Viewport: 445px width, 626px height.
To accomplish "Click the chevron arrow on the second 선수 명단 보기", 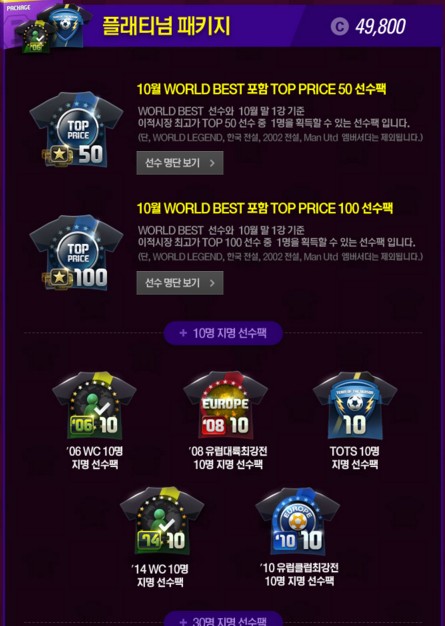I will click(212, 283).
